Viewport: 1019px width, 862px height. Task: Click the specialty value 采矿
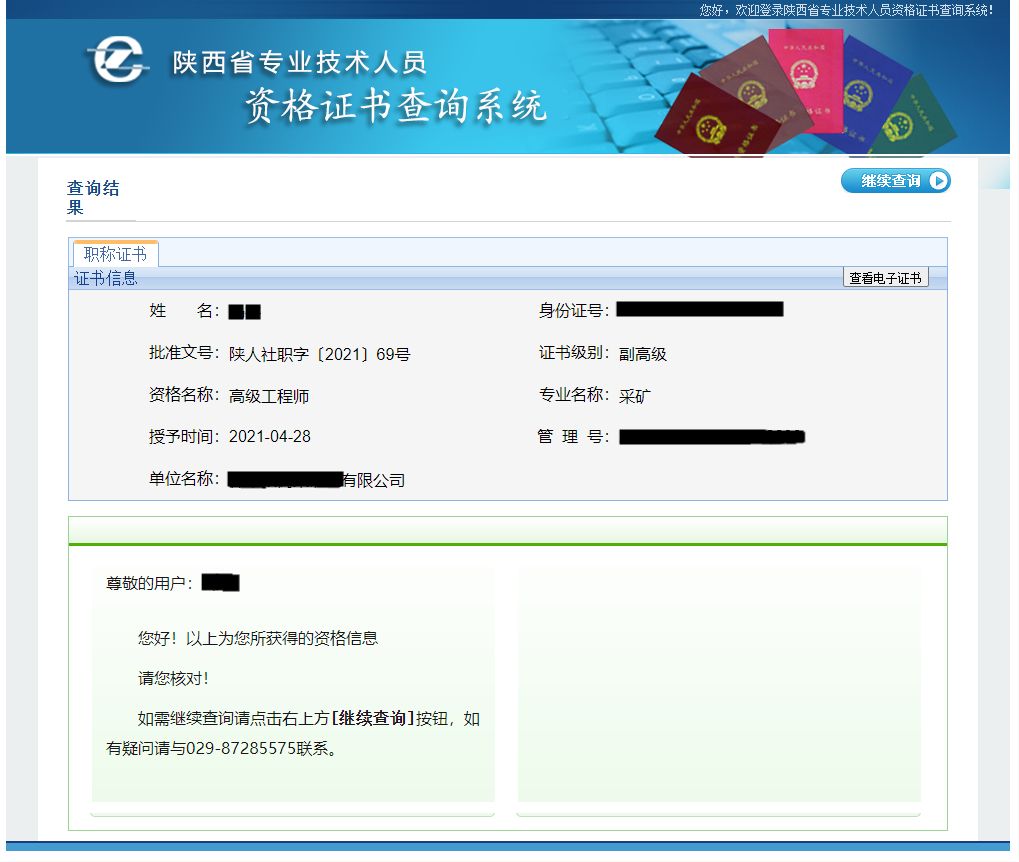[x=634, y=396]
